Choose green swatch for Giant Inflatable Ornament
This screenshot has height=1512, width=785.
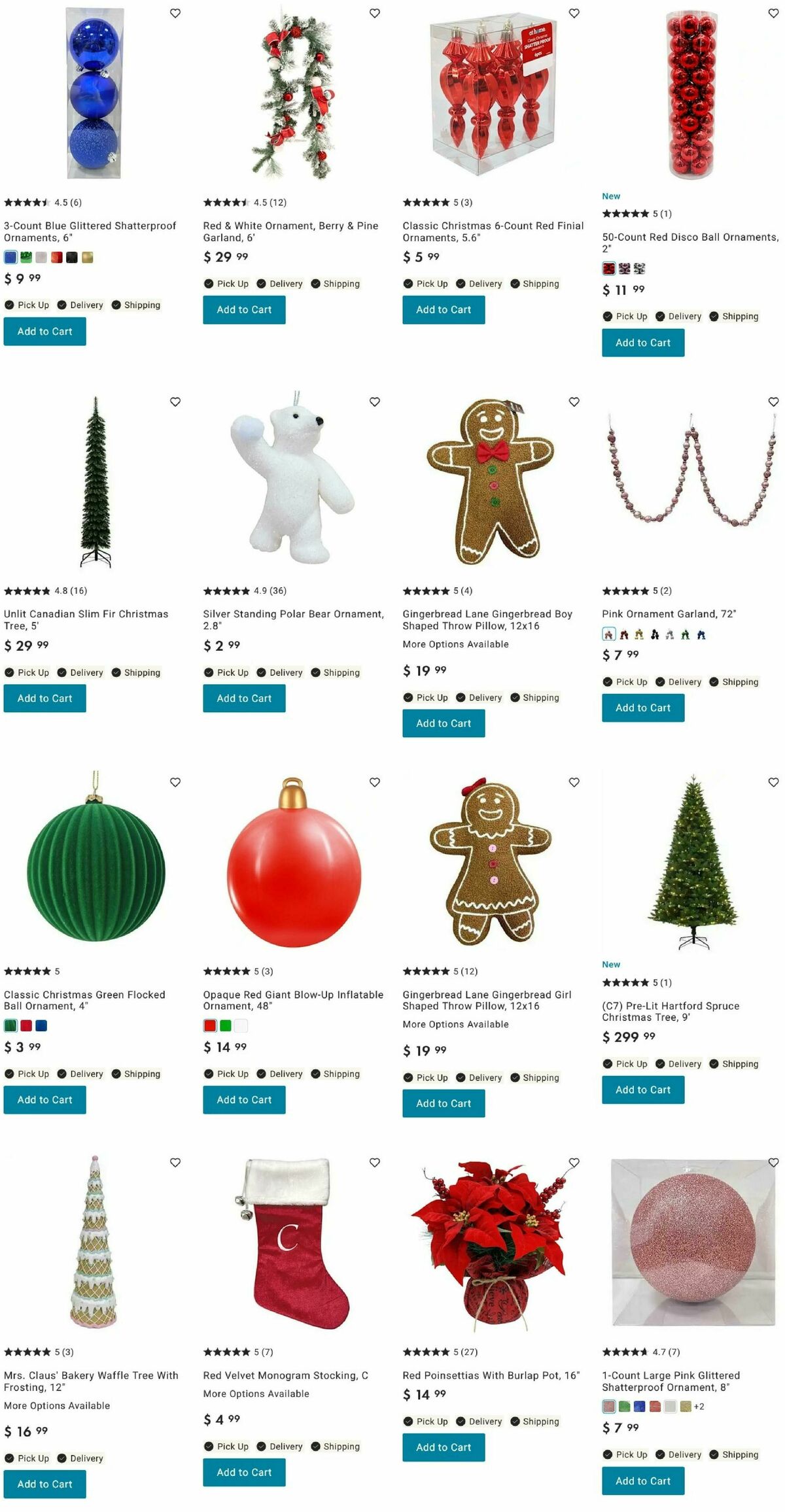click(226, 1025)
